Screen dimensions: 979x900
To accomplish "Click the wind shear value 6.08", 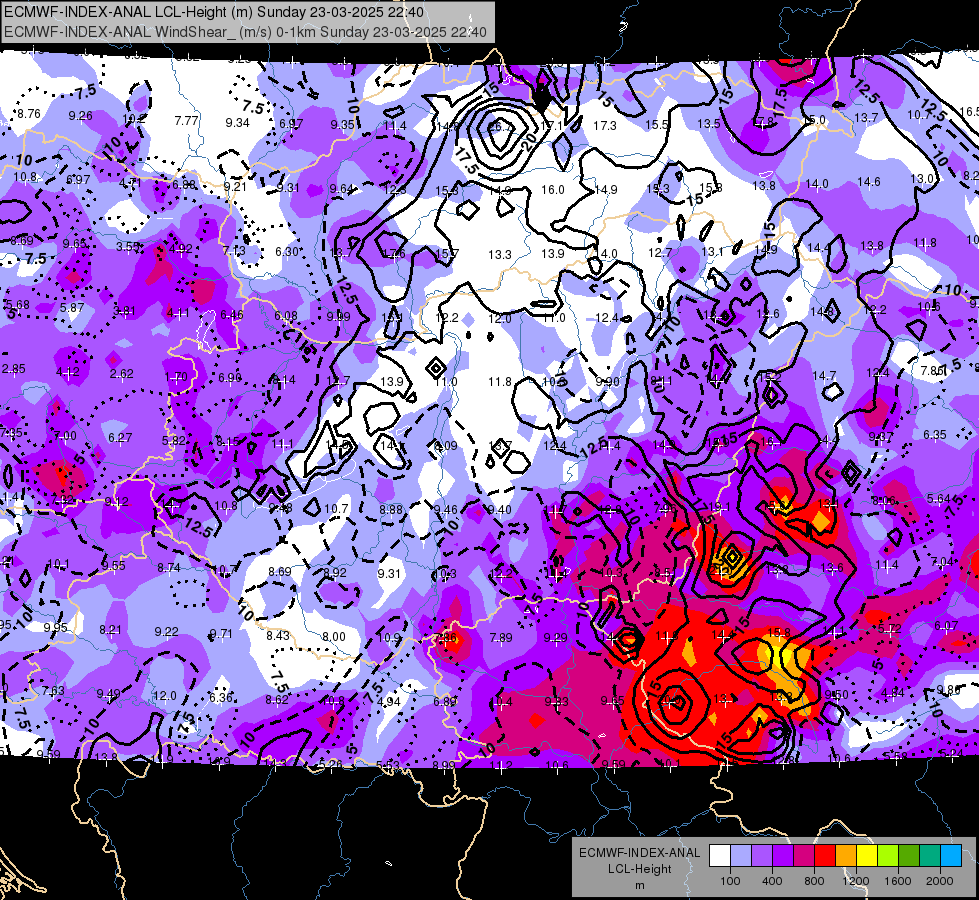I will click(286, 315).
